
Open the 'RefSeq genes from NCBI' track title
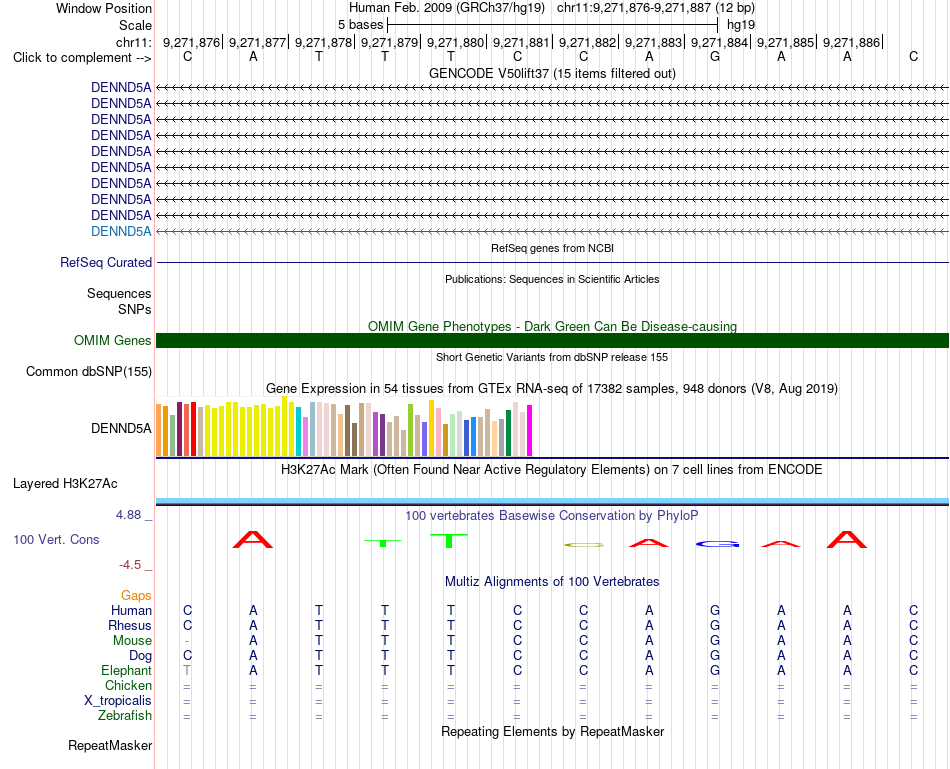click(x=552, y=248)
